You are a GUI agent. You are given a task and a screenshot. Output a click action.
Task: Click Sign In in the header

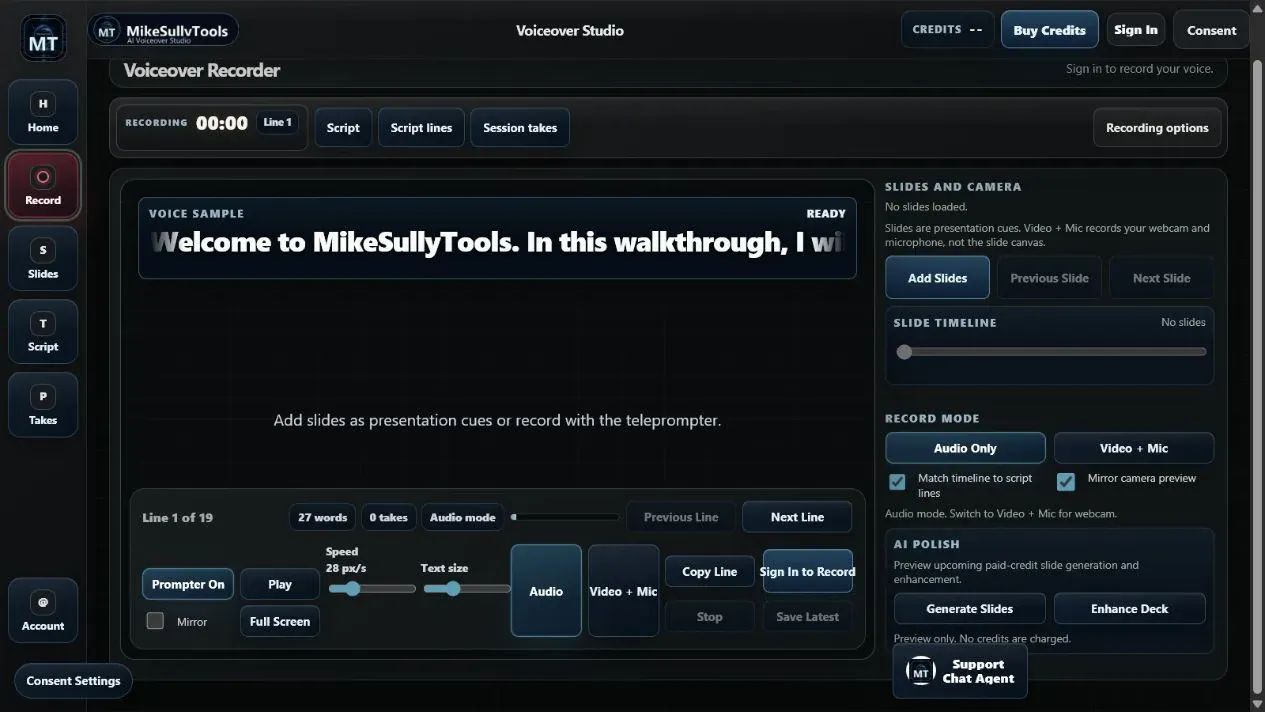[x=1136, y=30]
